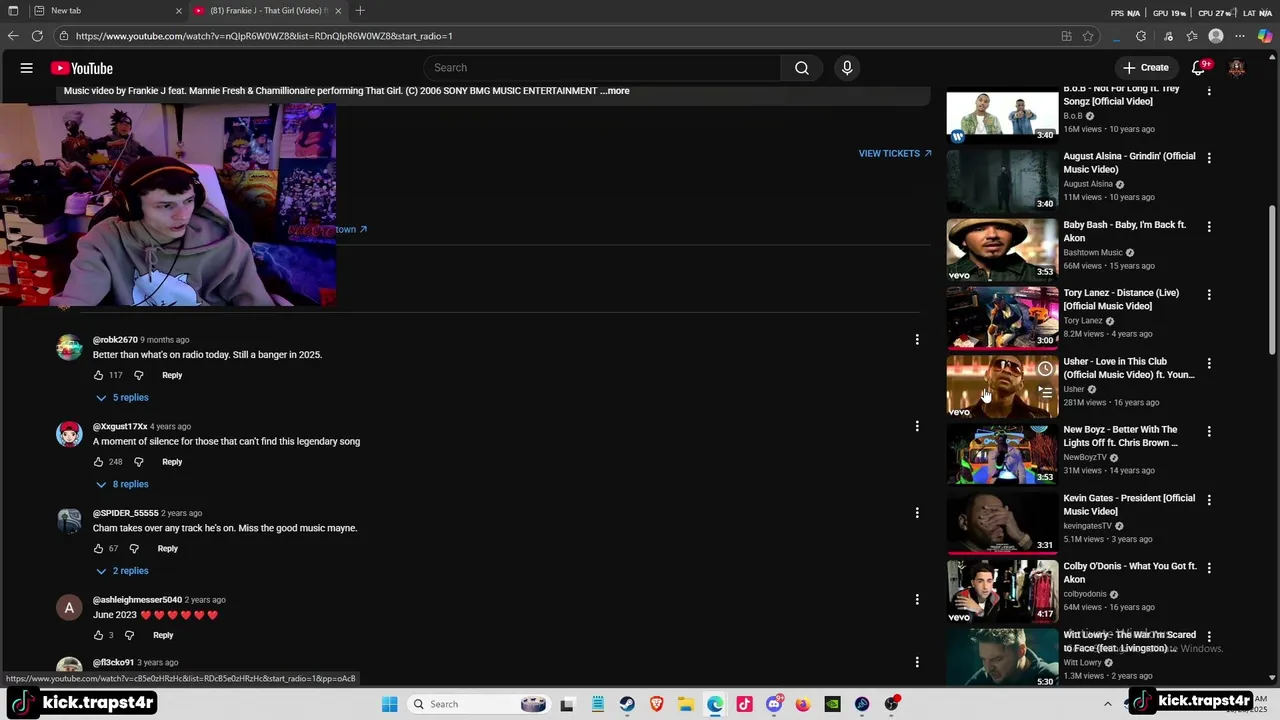The height and width of the screenshot is (720, 1280).
Task: Open options for Kevin Gates video
Action: pyautogui.click(x=1209, y=500)
